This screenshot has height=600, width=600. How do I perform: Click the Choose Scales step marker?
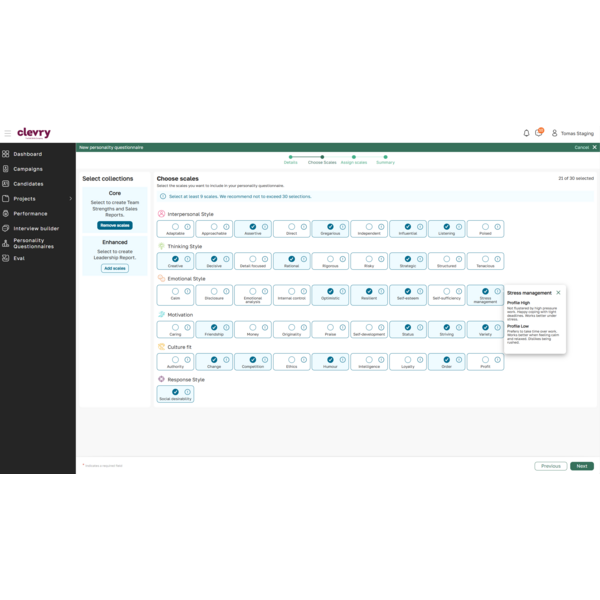[x=322, y=157]
